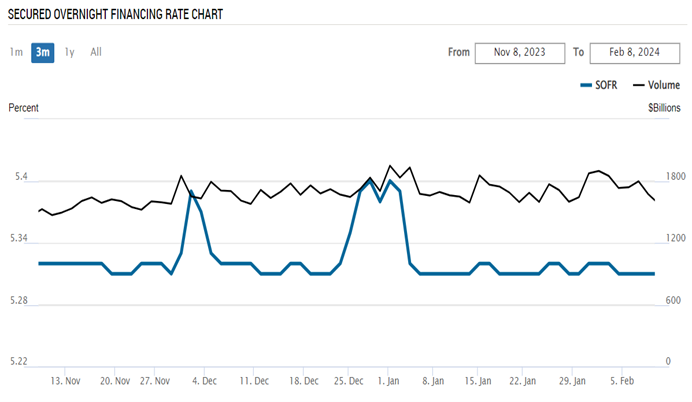
Task: Click the 13. Nov x-axis label
Action: click(x=65, y=381)
